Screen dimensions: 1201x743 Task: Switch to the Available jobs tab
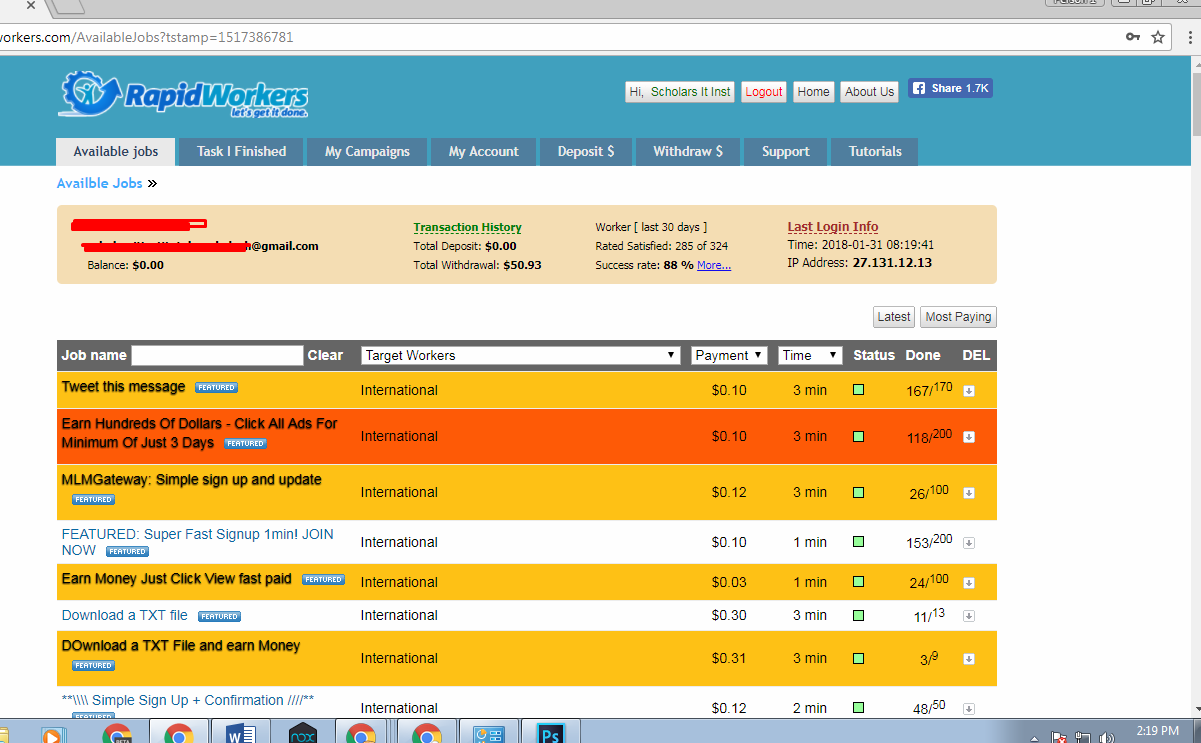(x=116, y=152)
